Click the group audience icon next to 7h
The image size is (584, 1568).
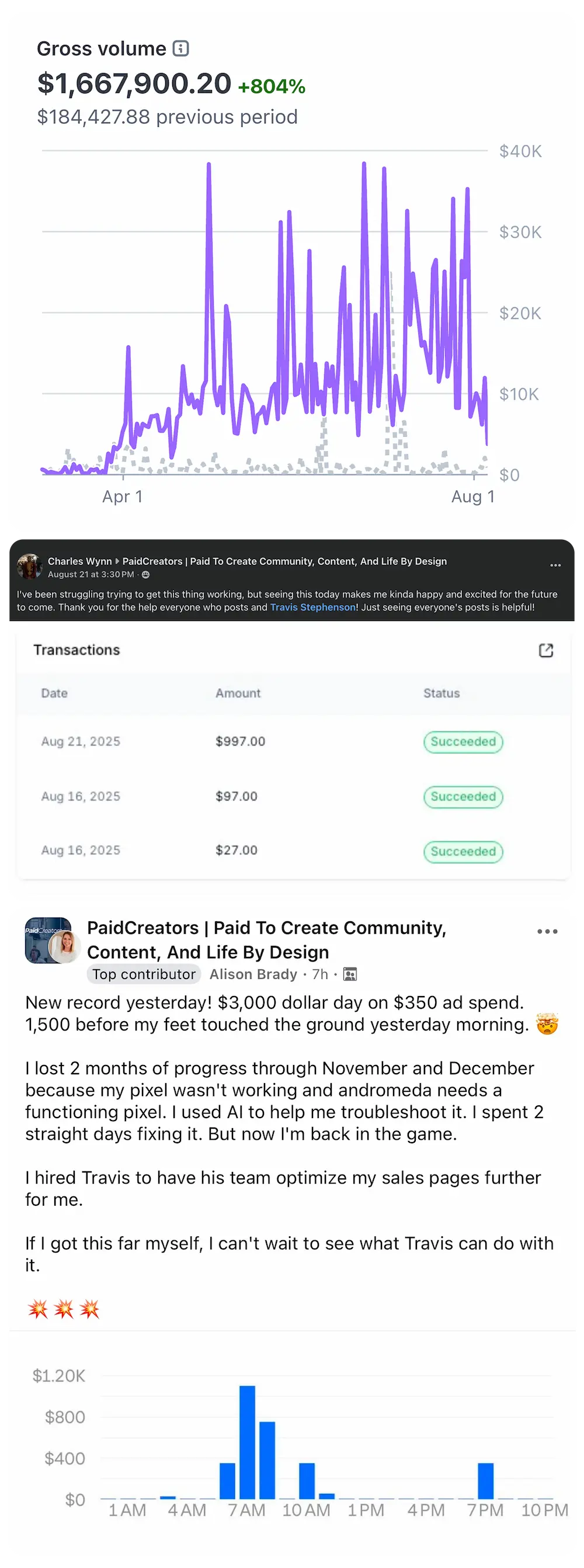tap(350, 974)
